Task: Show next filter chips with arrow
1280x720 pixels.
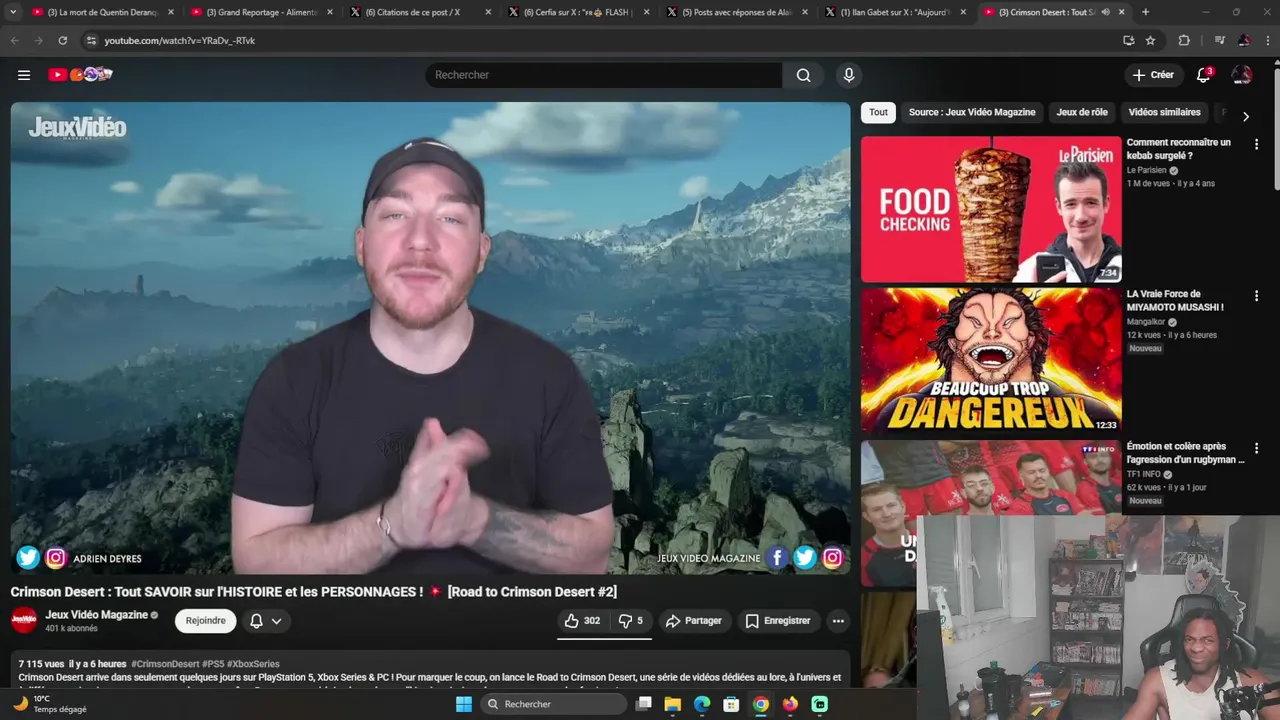Action: pyautogui.click(x=1245, y=116)
